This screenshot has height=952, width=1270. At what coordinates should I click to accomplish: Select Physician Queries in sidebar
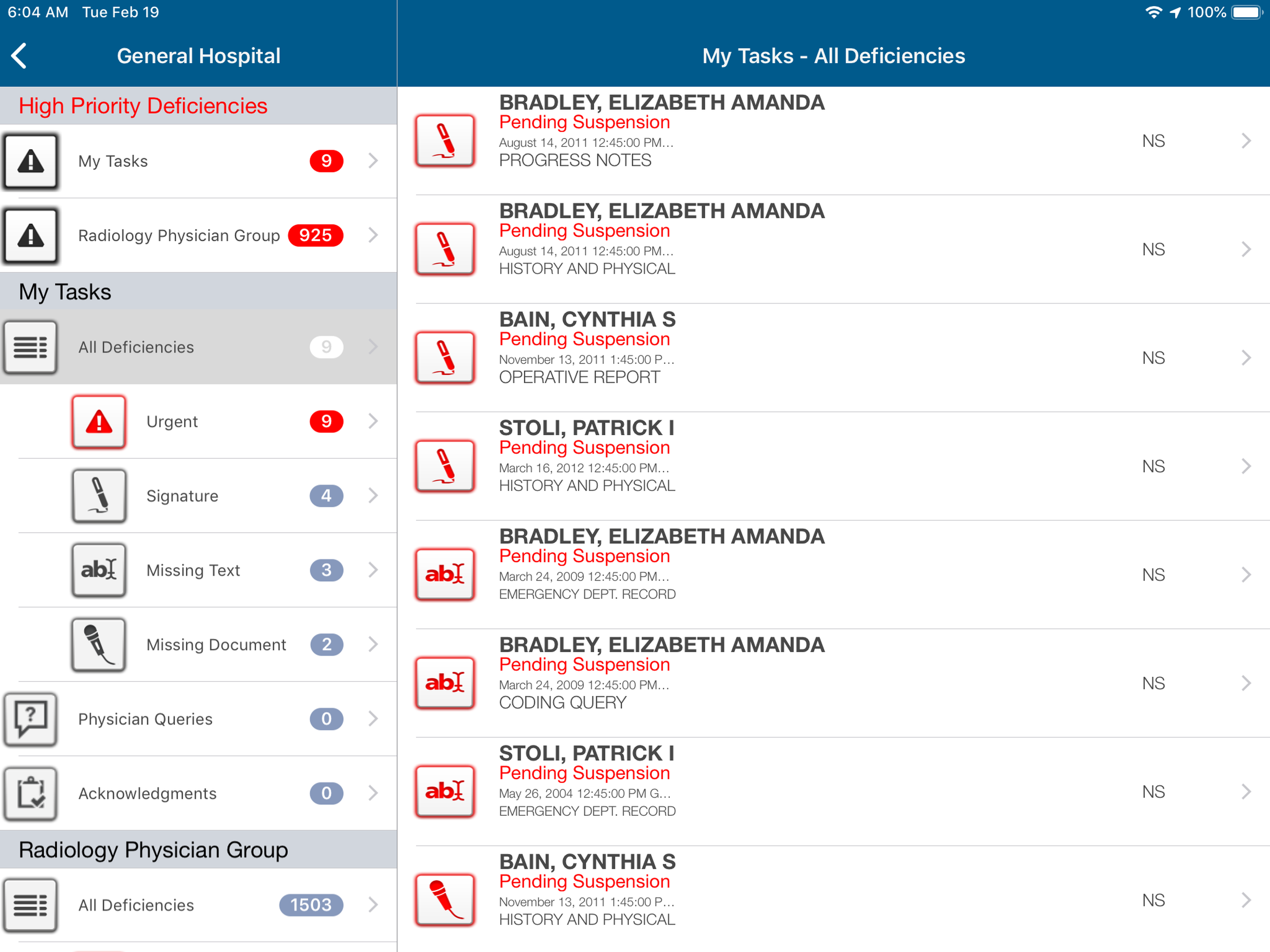click(x=145, y=719)
